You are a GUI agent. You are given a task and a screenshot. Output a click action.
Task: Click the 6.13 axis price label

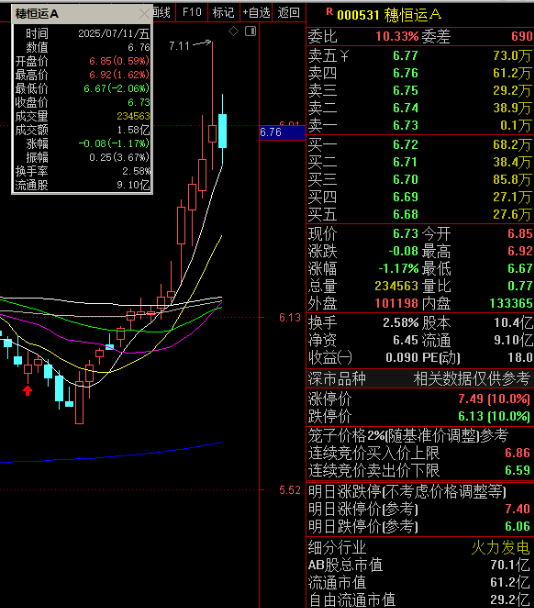[290, 318]
